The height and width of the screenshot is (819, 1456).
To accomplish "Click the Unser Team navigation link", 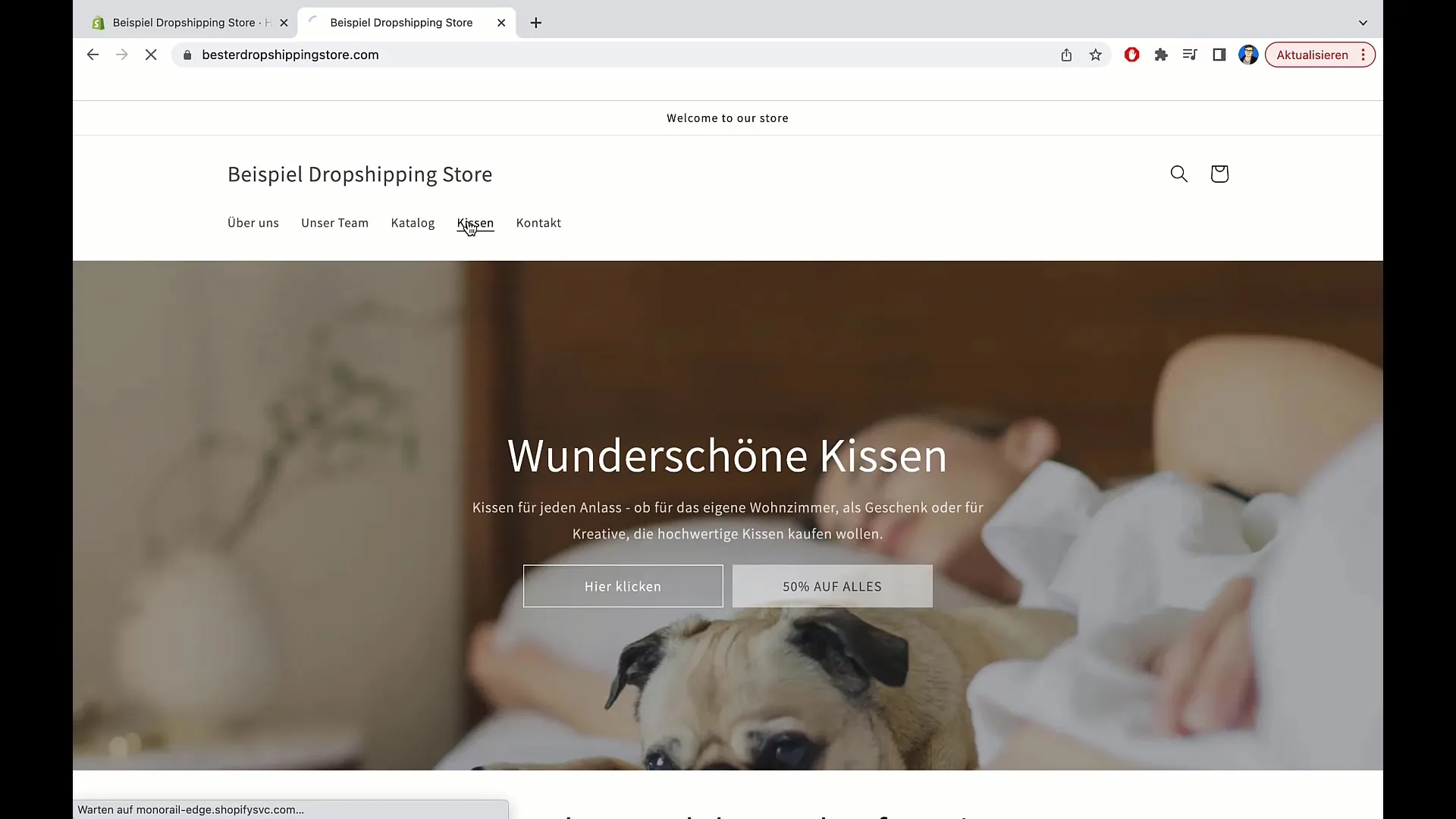I will click(335, 222).
